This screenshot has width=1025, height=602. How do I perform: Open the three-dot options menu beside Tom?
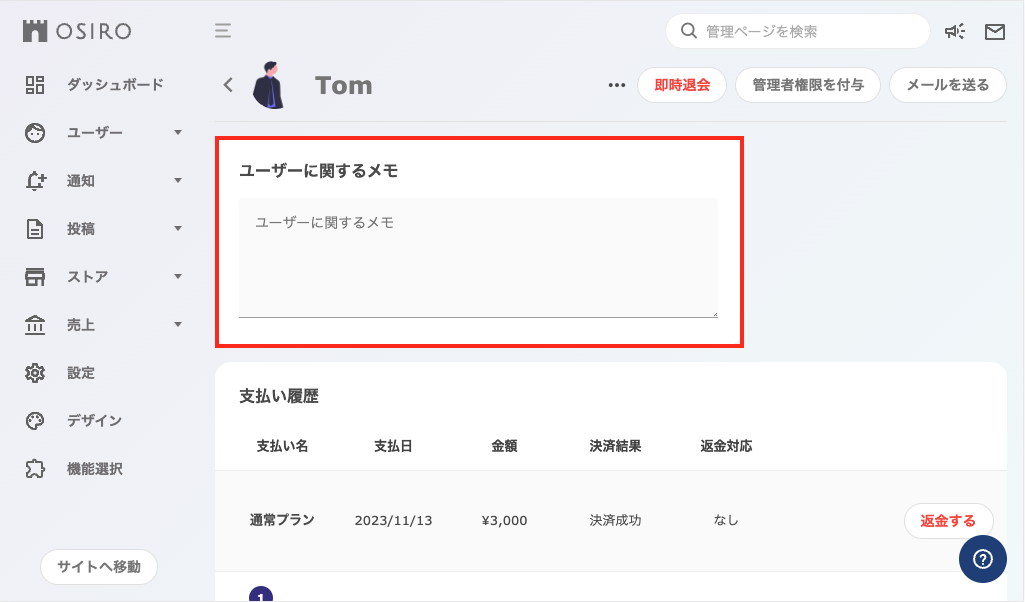pyautogui.click(x=616, y=86)
